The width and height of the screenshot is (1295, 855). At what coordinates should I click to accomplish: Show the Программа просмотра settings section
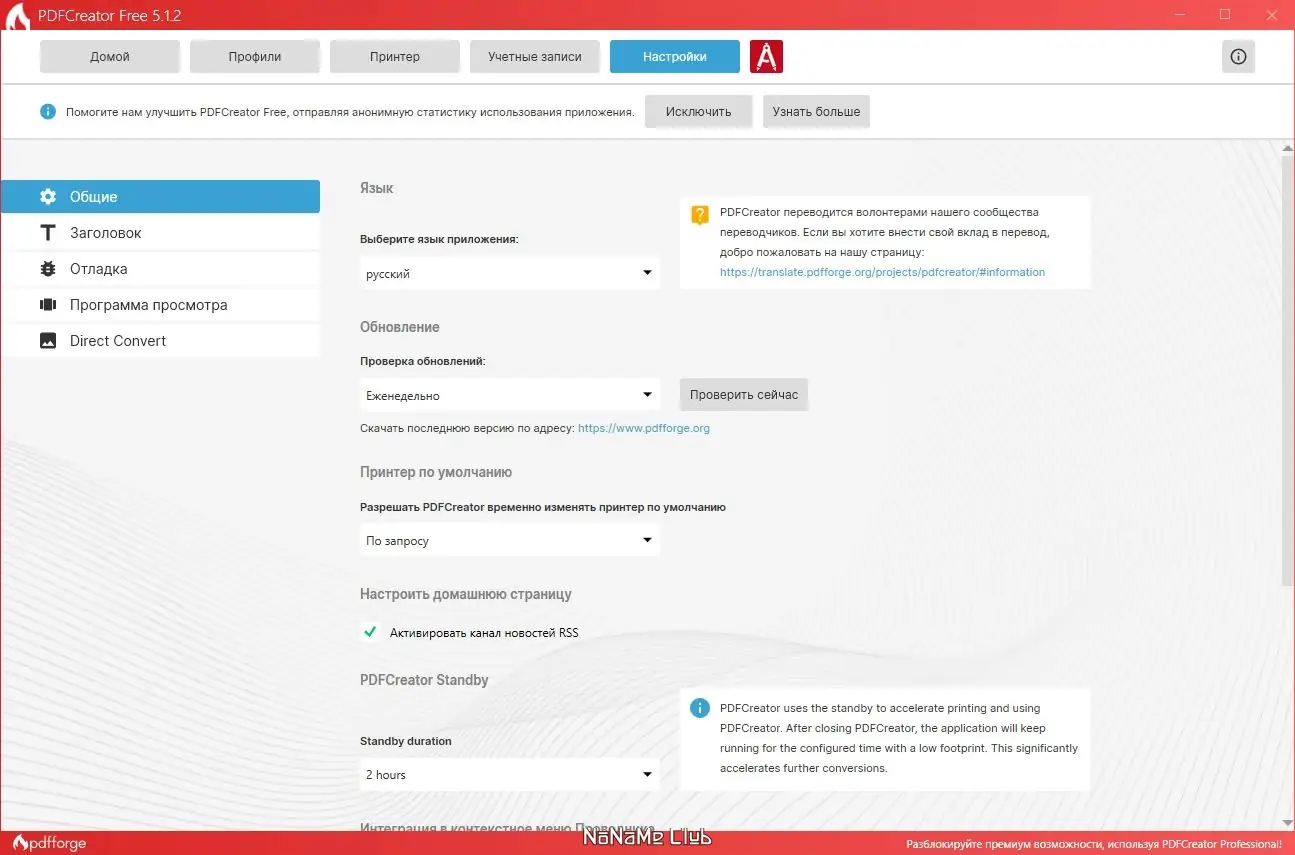click(x=160, y=304)
